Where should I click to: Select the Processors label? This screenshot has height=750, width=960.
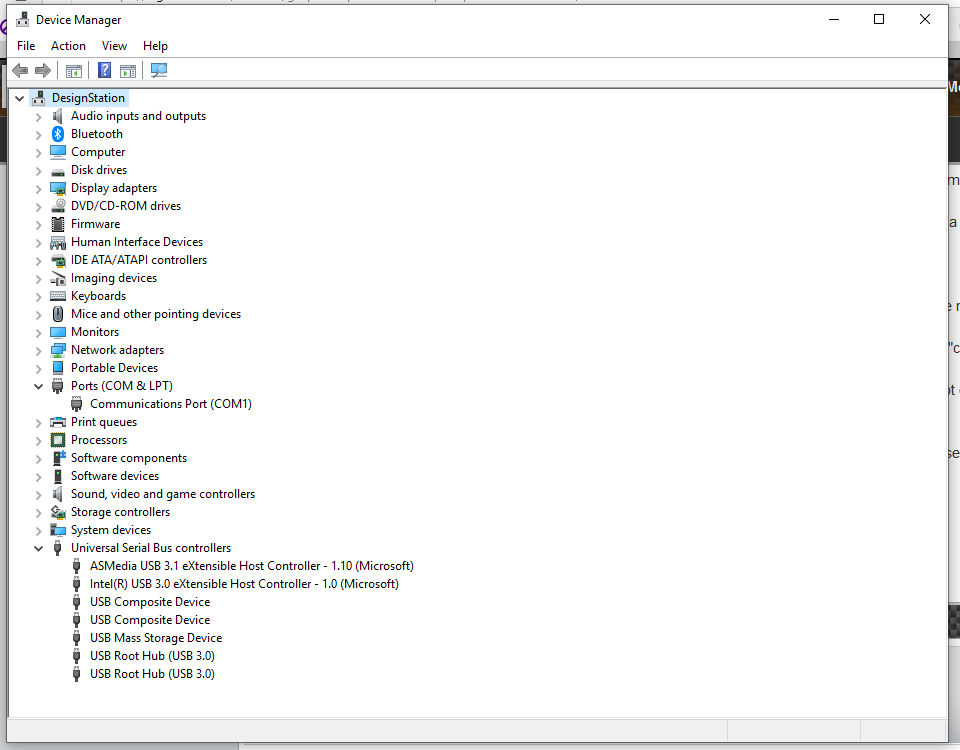point(99,440)
